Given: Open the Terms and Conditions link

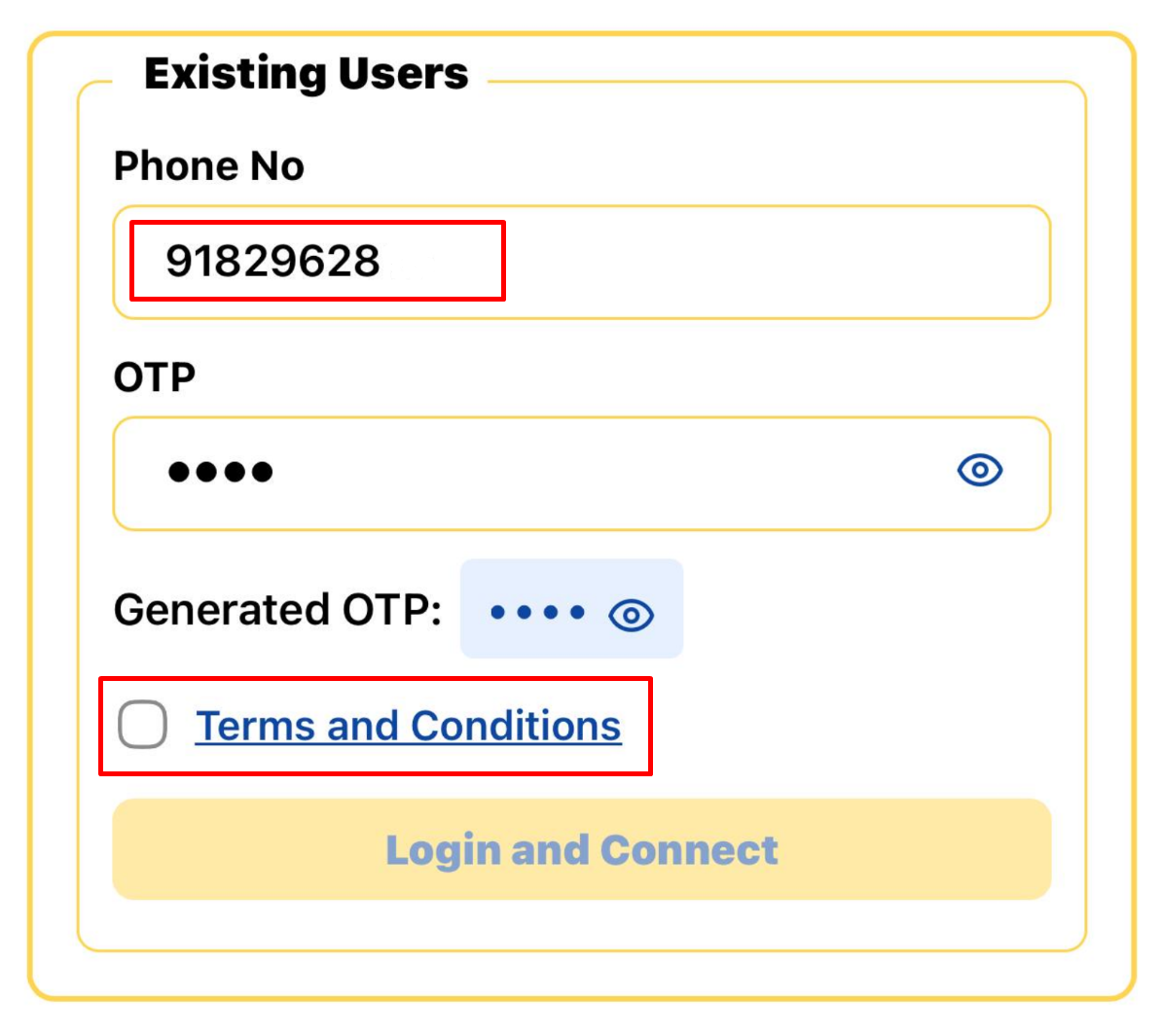Looking at the screenshot, I should point(409,724).
